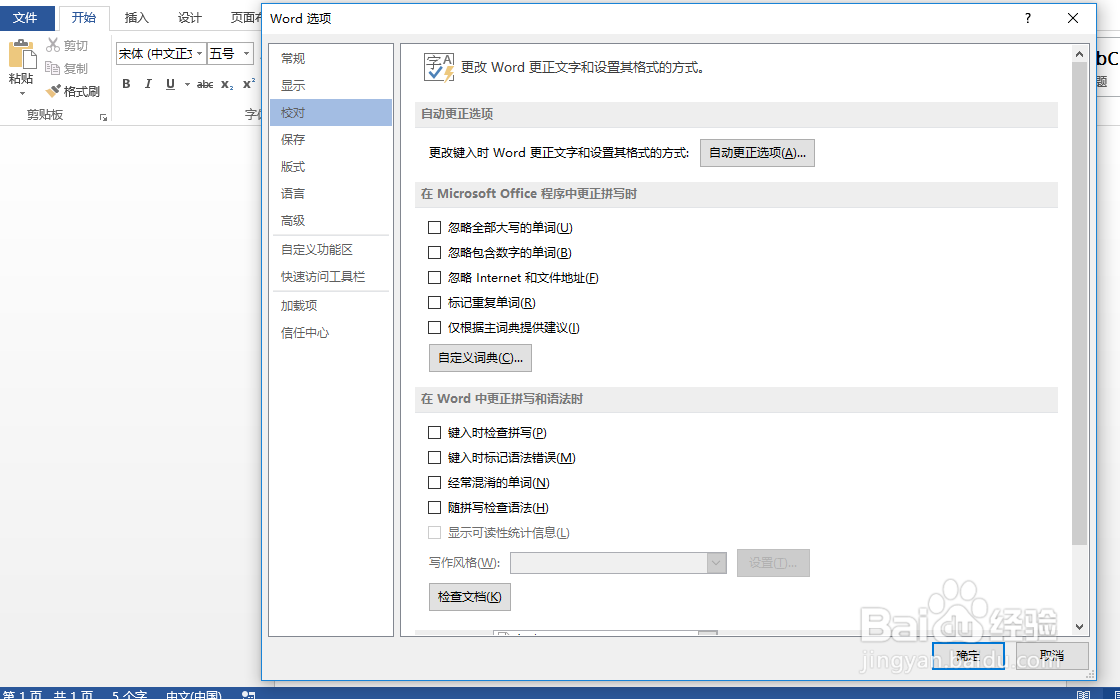Enable check grammar with spelling checkbox
The width and height of the screenshot is (1120, 699).
click(x=434, y=508)
